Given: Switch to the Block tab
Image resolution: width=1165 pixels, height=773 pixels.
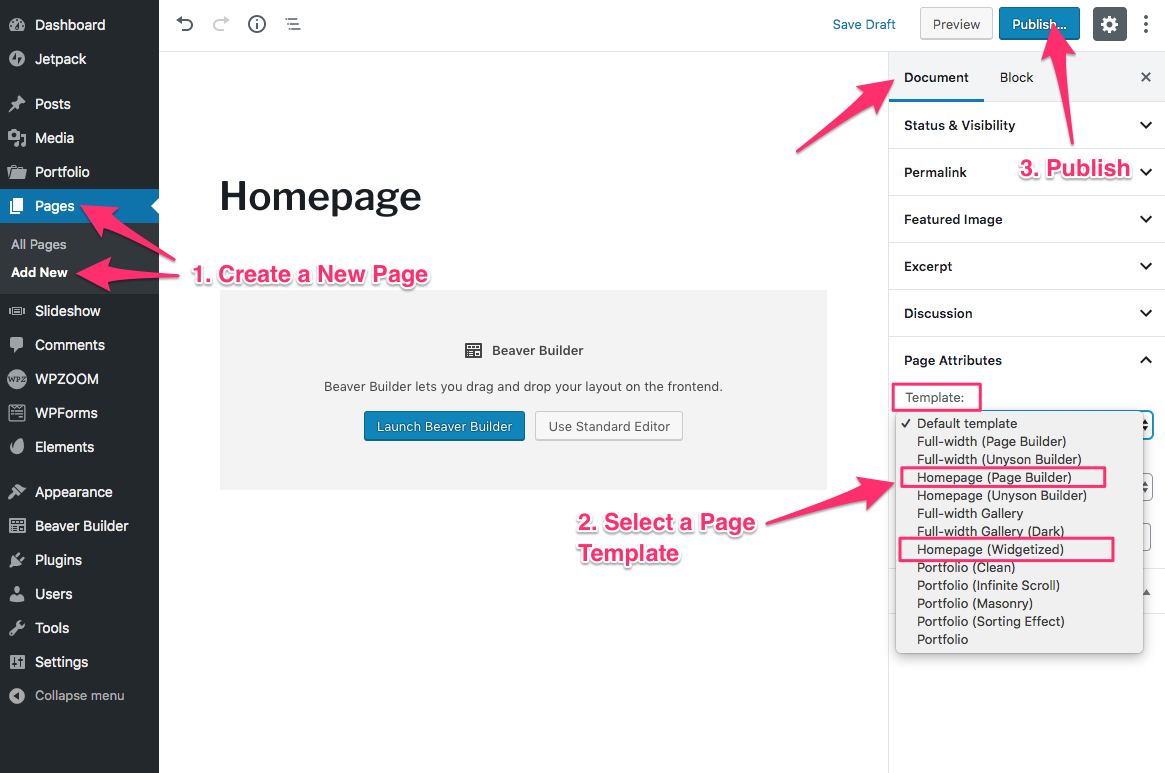Looking at the screenshot, I should tap(1016, 77).
